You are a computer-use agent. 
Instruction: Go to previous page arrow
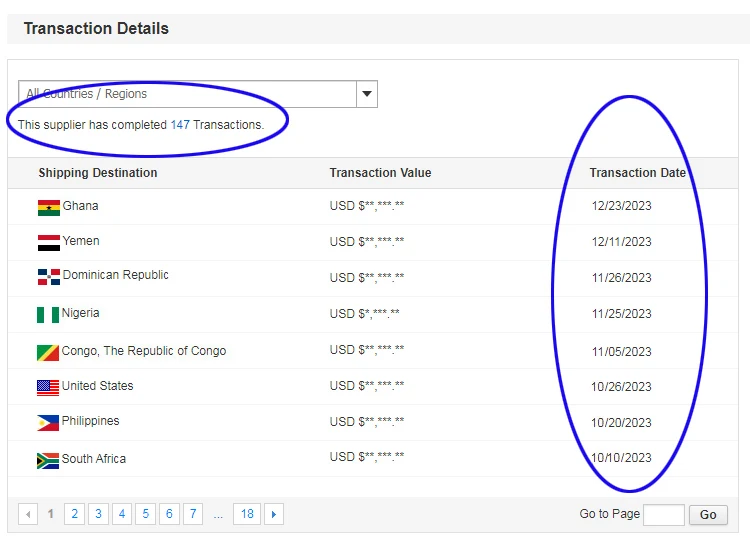point(28,514)
